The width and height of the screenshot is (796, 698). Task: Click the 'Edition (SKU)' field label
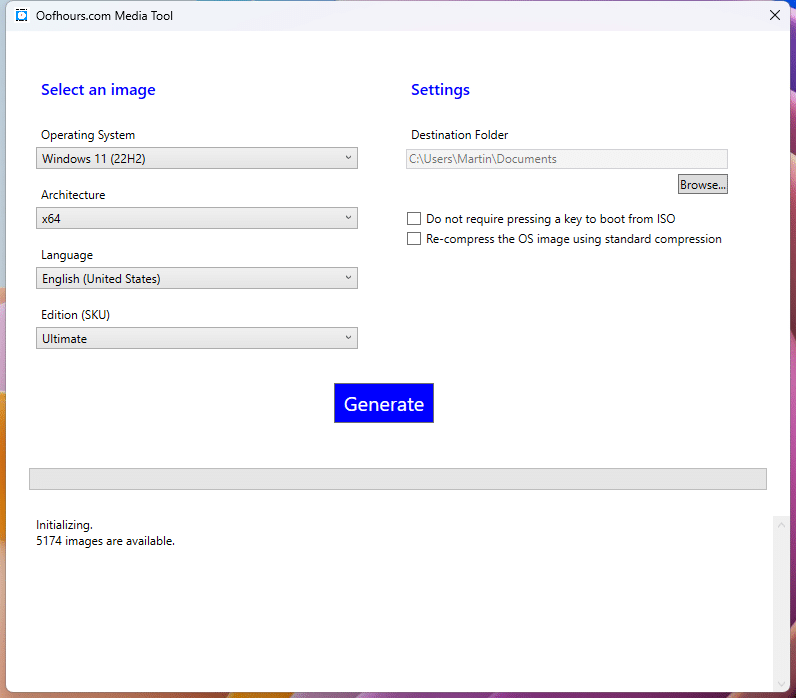[x=75, y=315]
